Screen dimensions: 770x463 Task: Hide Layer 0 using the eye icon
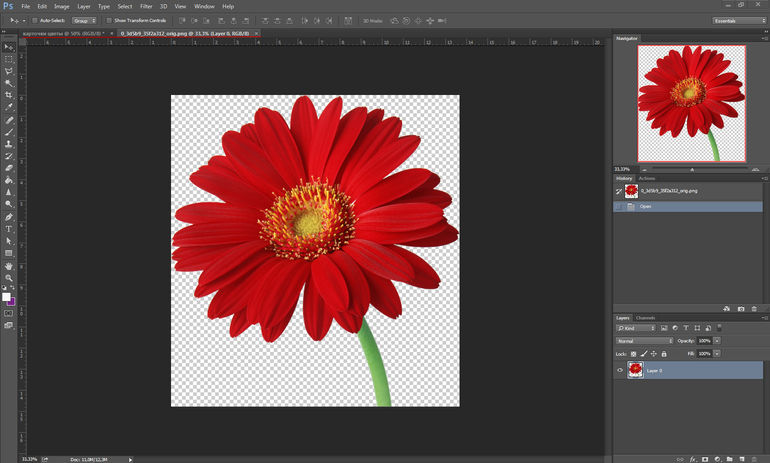pyautogui.click(x=620, y=370)
